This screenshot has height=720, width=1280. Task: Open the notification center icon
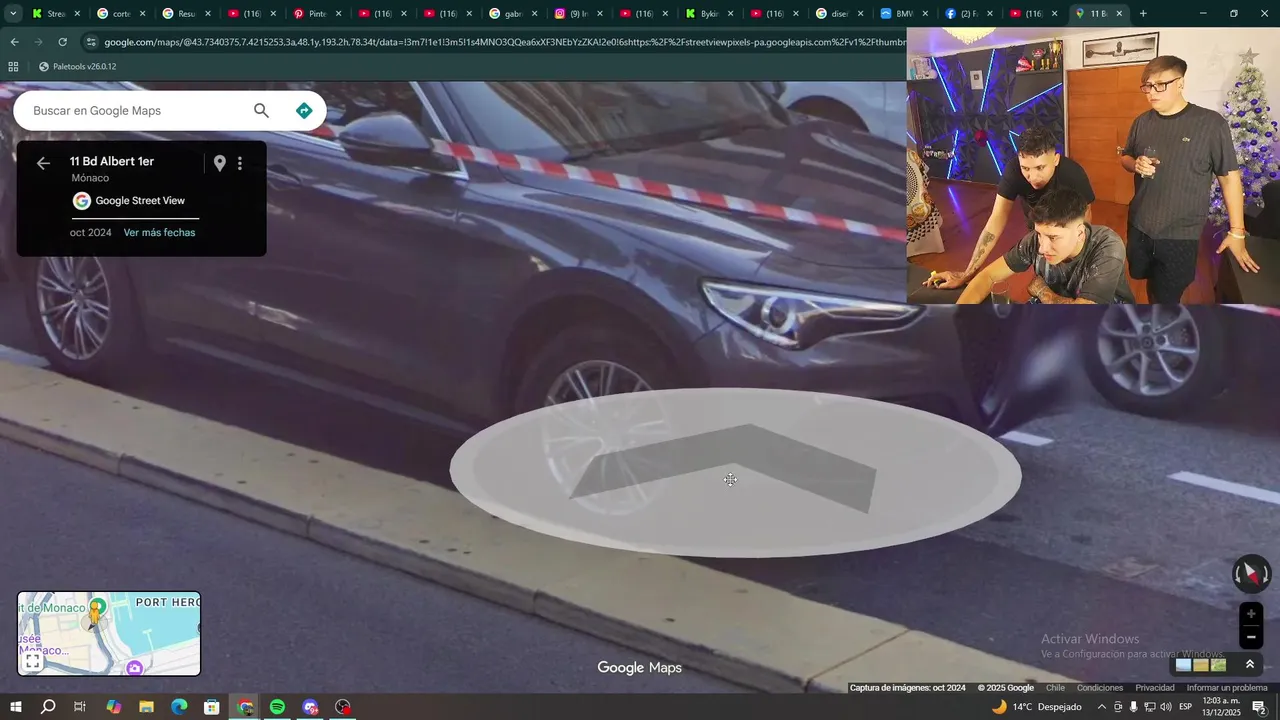click(1259, 707)
